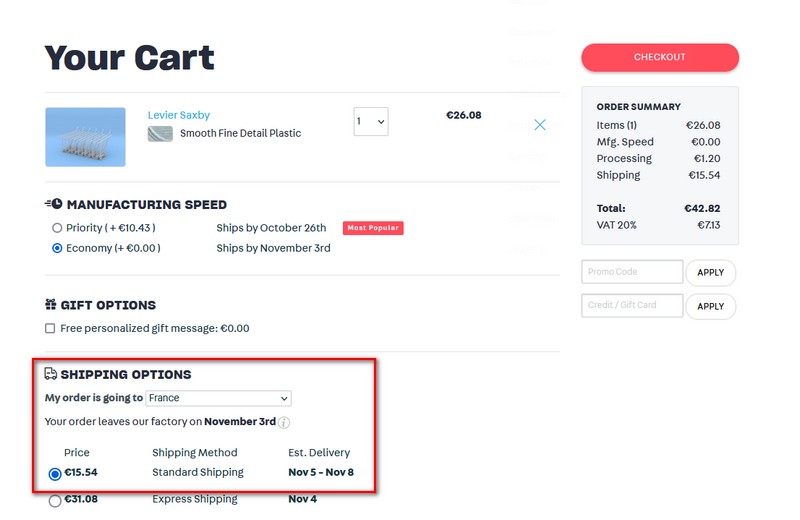The width and height of the screenshot is (800, 520).
Task: Click the shipping truck icon
Action: point(51,374)
